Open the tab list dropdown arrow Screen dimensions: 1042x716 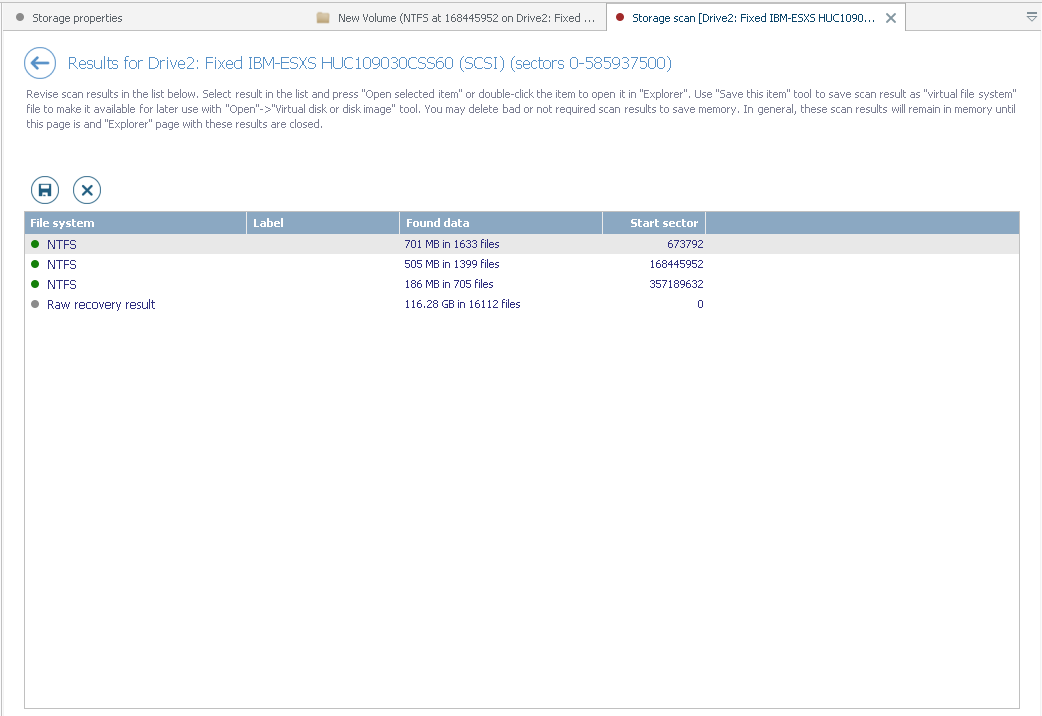click(x=1032, y=17)
